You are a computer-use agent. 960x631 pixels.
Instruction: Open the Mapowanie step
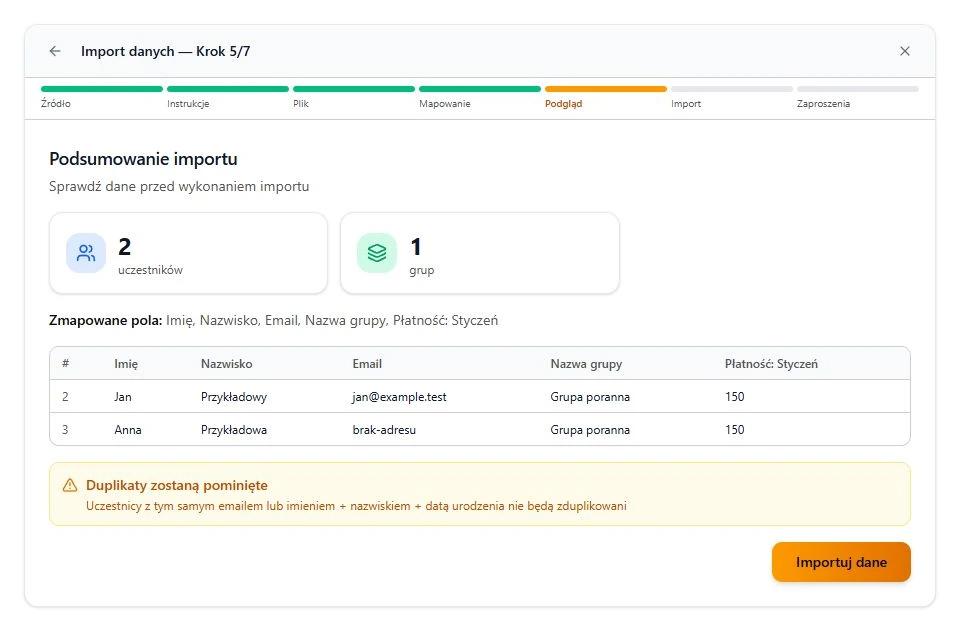[480, 97]
